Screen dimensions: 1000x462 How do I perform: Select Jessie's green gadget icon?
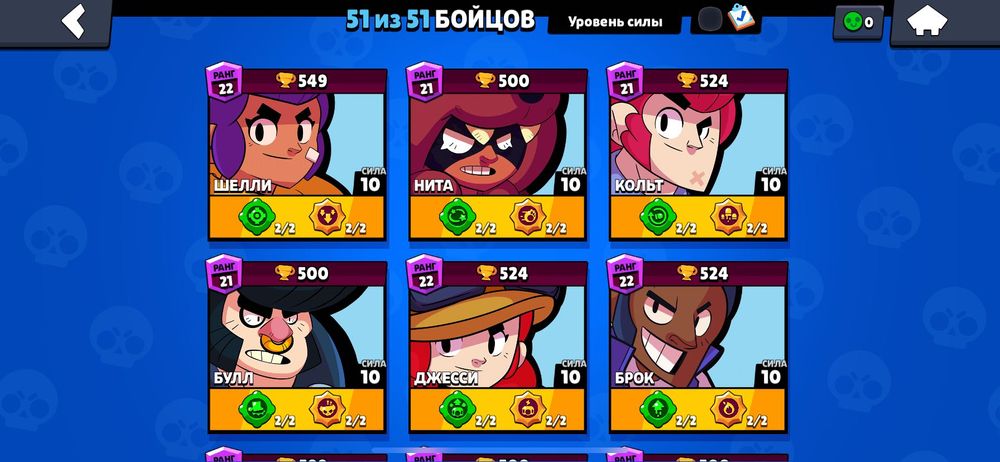point(457,409)
